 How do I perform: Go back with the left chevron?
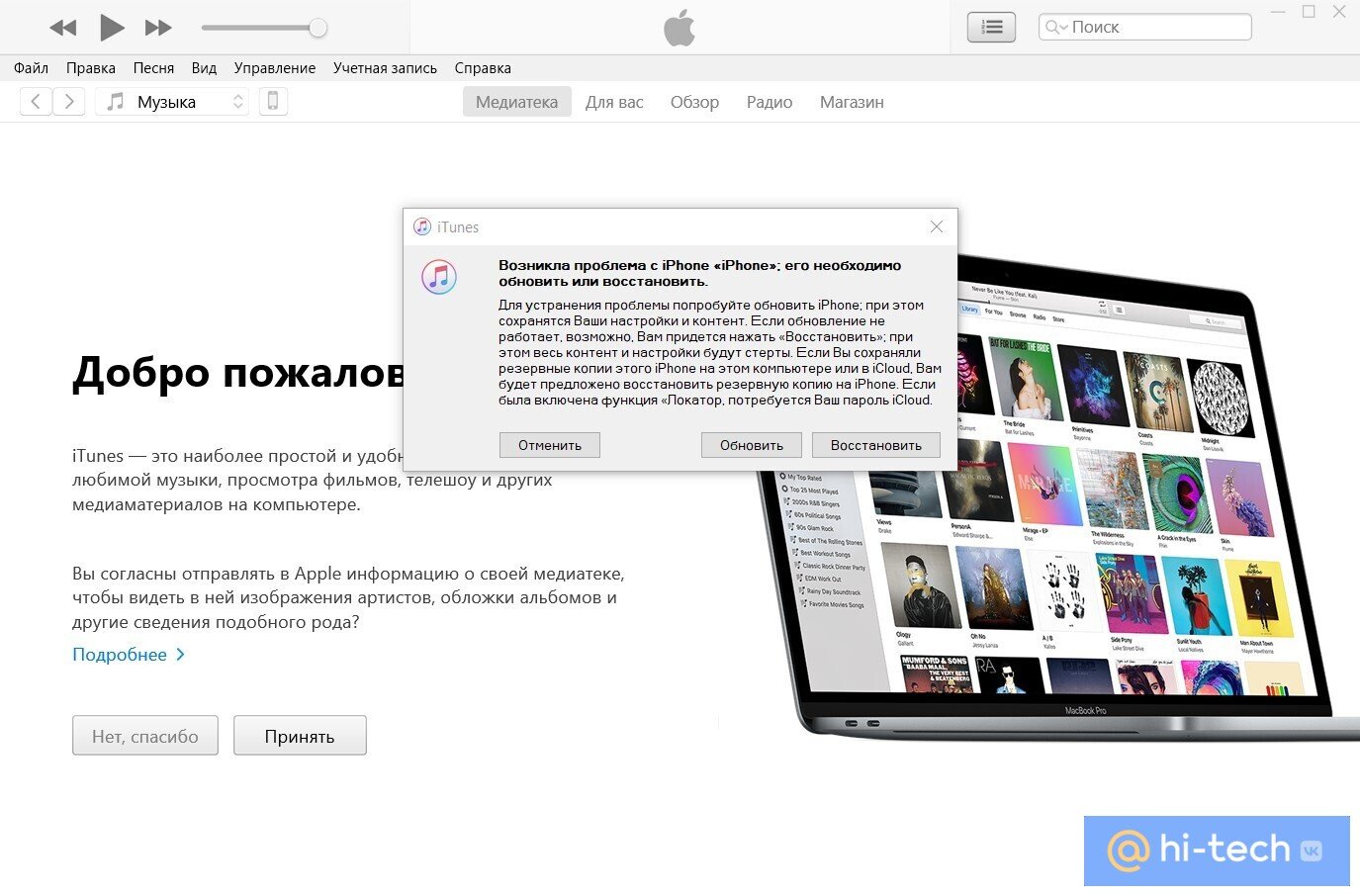coord(36,101)
